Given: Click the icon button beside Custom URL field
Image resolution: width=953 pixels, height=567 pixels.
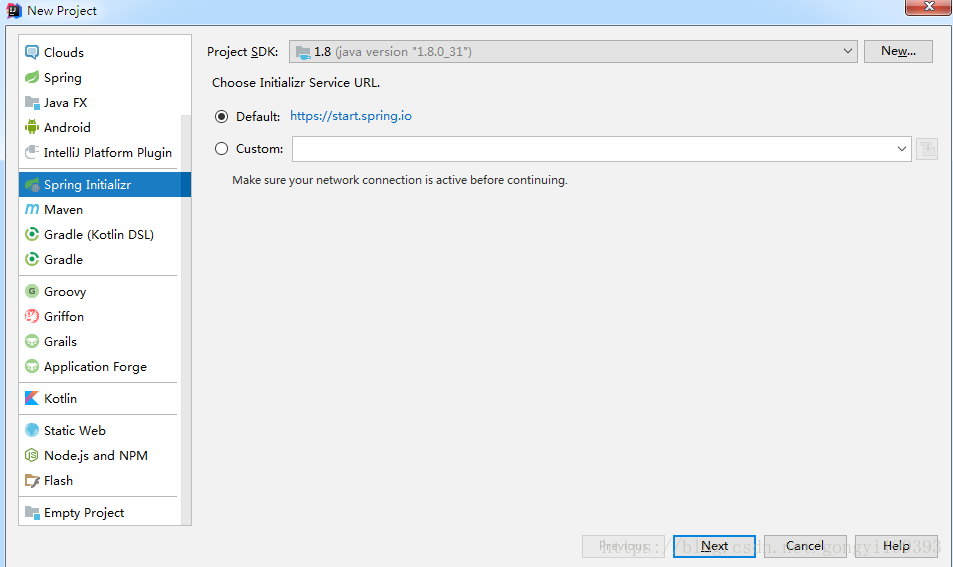Looking at the screenshot, I should 927,149.
